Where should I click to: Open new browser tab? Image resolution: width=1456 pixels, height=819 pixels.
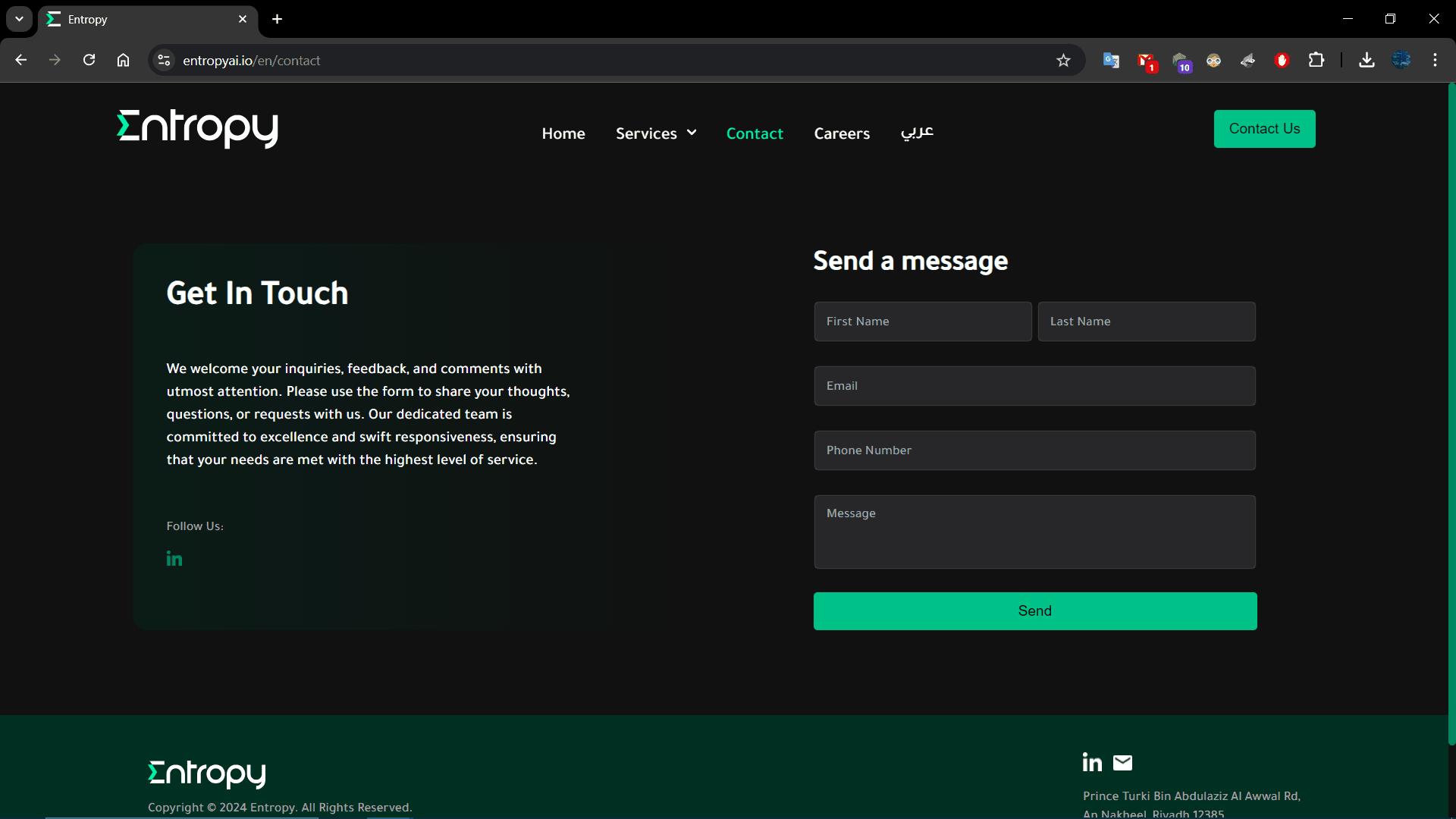[x=277, y=19]
